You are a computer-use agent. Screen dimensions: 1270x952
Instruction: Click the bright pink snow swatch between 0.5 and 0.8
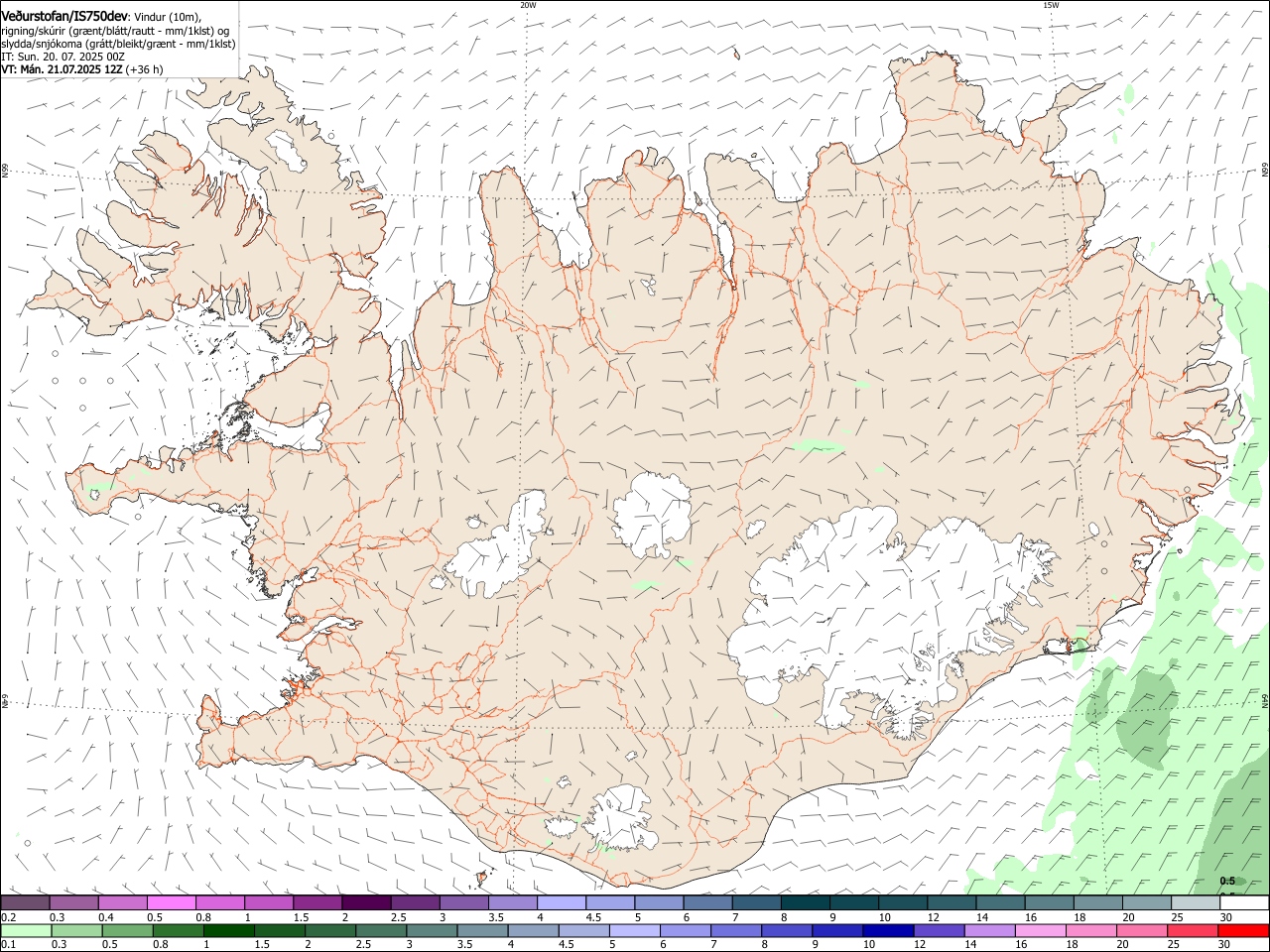(171, 903)
